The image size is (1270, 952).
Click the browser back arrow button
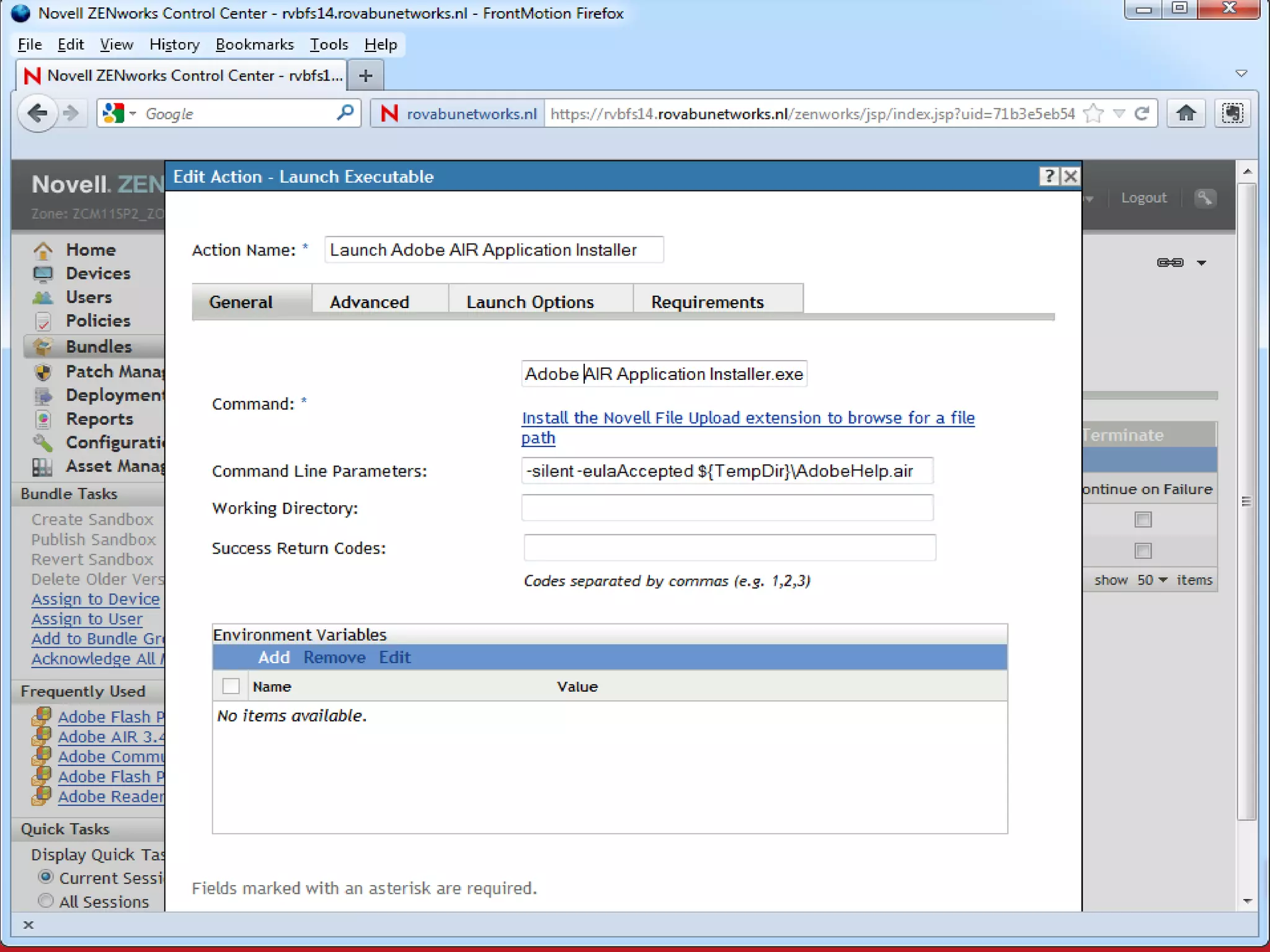(x=38, y=113)
